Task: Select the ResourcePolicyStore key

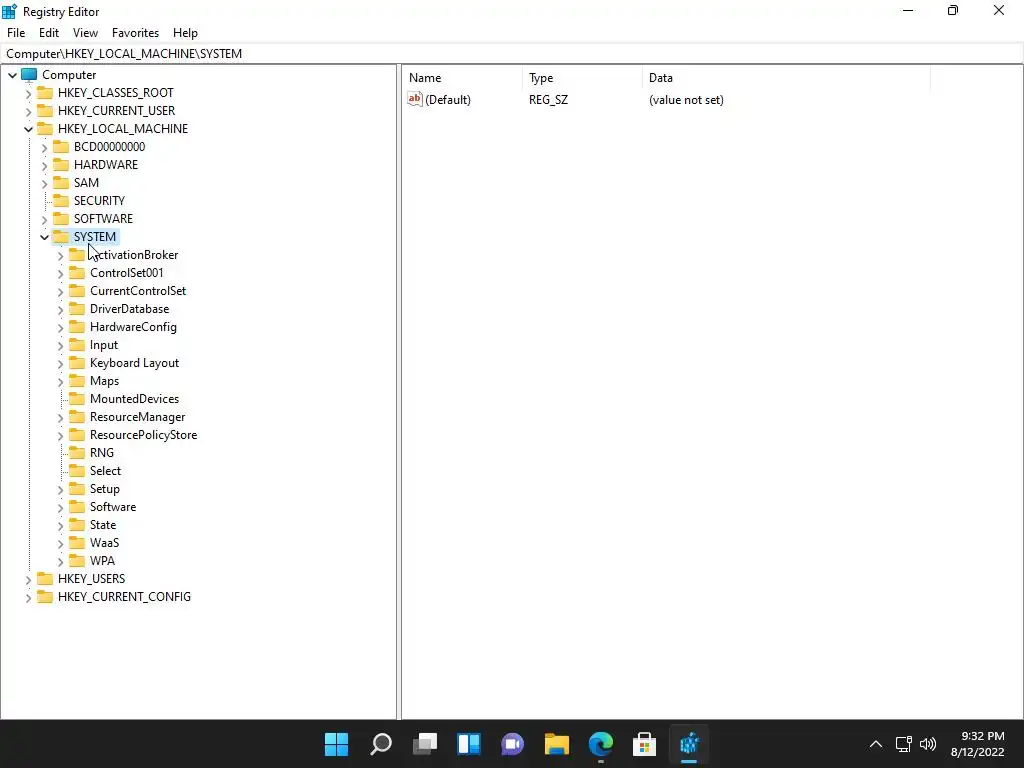Action: tap(144, 435)
